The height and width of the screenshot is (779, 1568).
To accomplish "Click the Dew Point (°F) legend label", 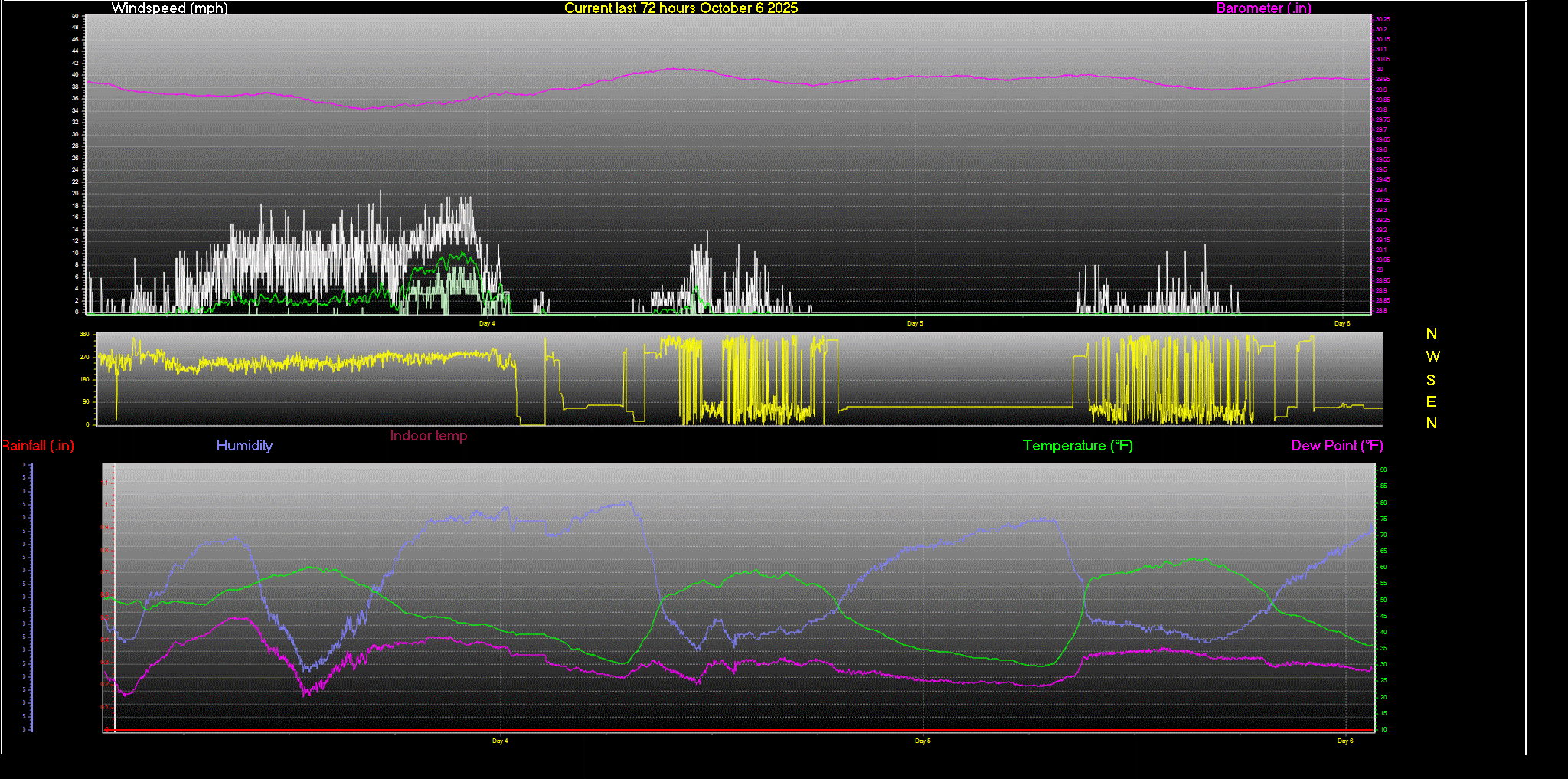I will pyautogui.click(x=1337, y=446).
